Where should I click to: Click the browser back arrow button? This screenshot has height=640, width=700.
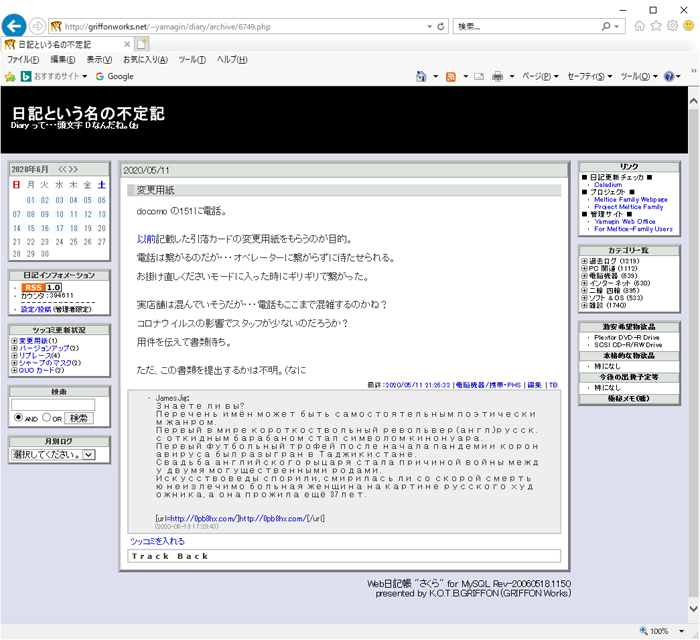15,26
